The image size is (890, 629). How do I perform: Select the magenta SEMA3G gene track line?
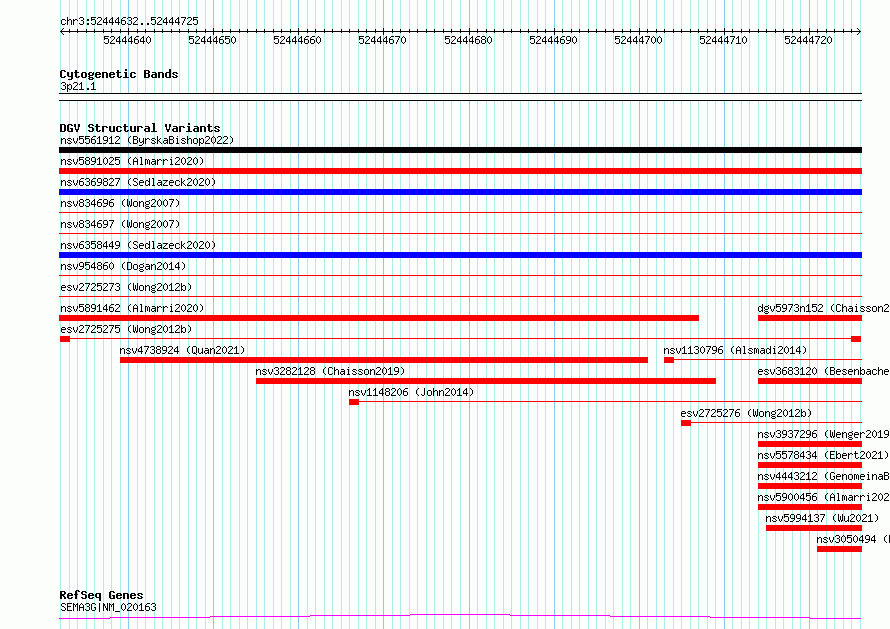[x=460, y=617]
